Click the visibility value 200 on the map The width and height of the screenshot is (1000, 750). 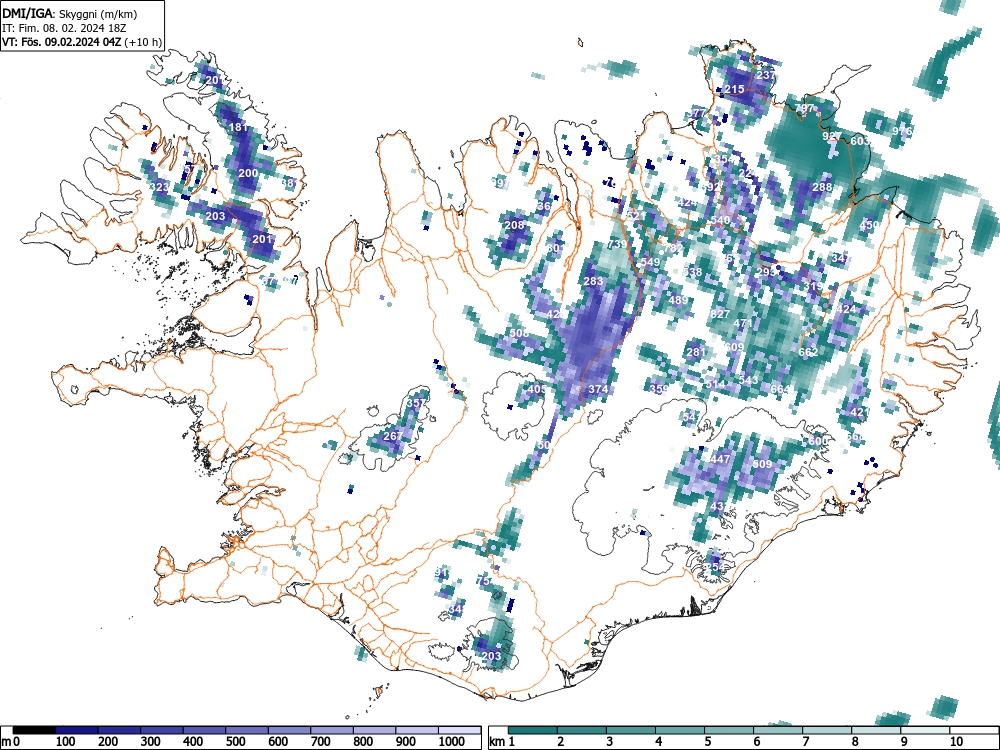[248, 173]
